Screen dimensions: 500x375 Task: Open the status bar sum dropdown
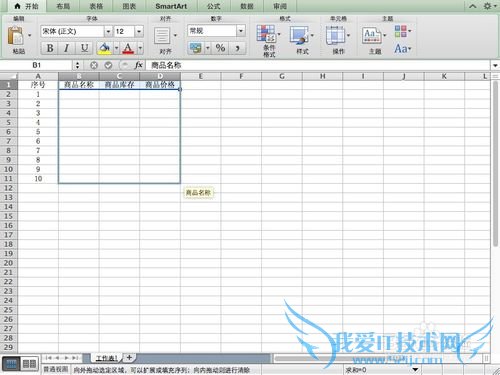(x=415, y=369)
